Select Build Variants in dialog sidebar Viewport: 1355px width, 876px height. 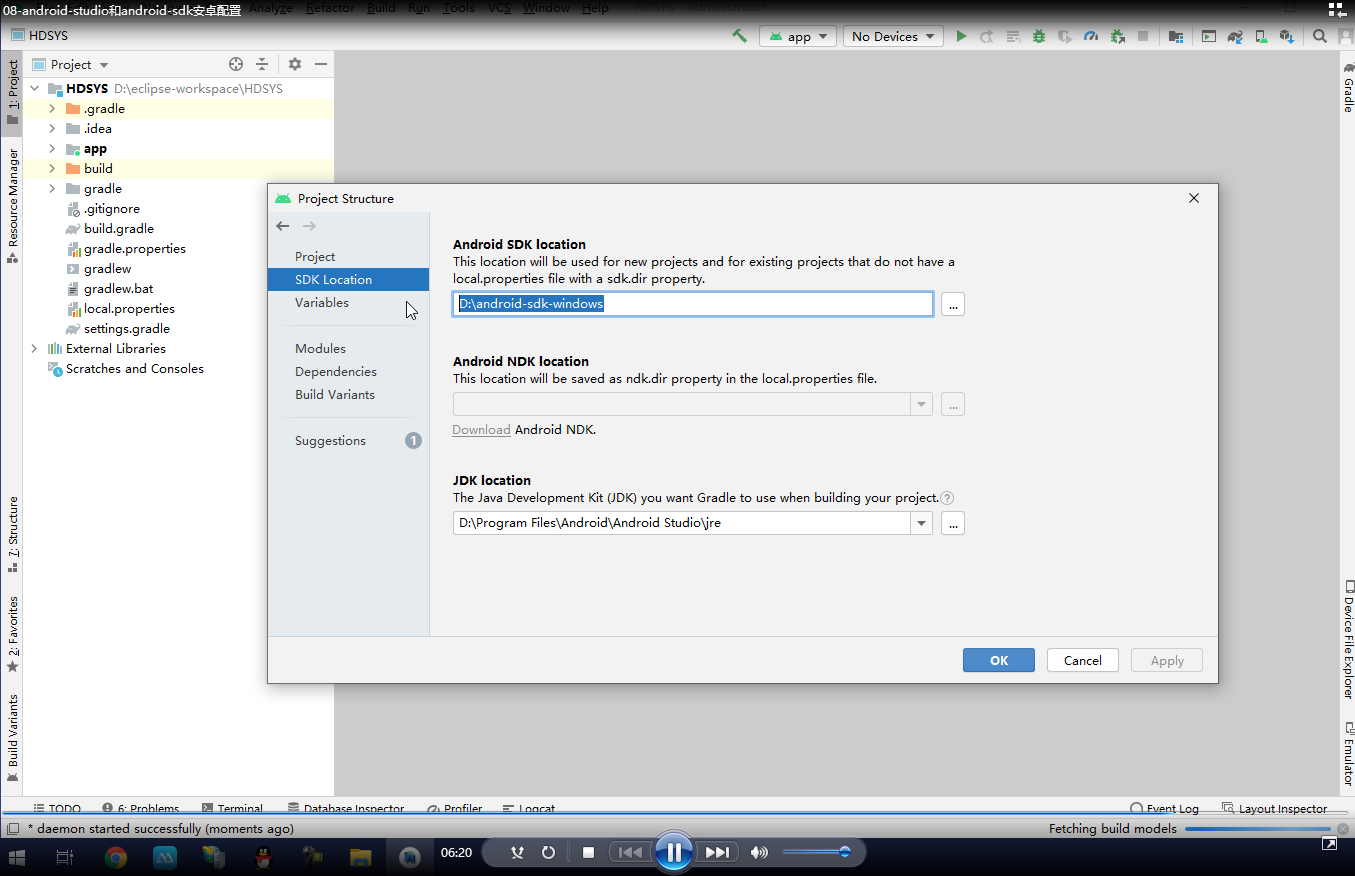coord(335,394)
